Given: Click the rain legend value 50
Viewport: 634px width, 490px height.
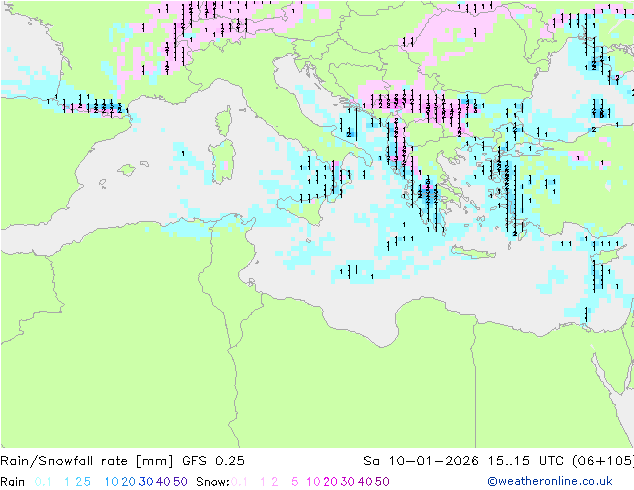Looking at the screenshot, I should click(x=180, y=482).
